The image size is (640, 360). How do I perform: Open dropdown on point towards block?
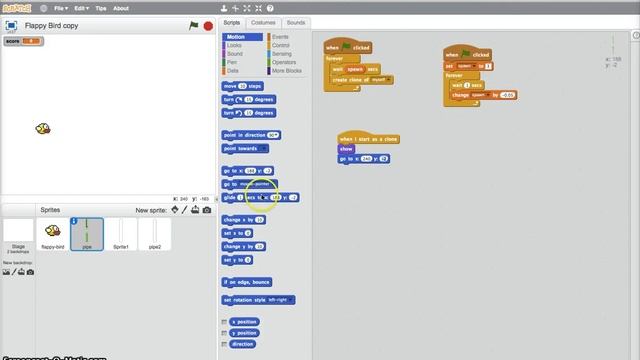264,149
